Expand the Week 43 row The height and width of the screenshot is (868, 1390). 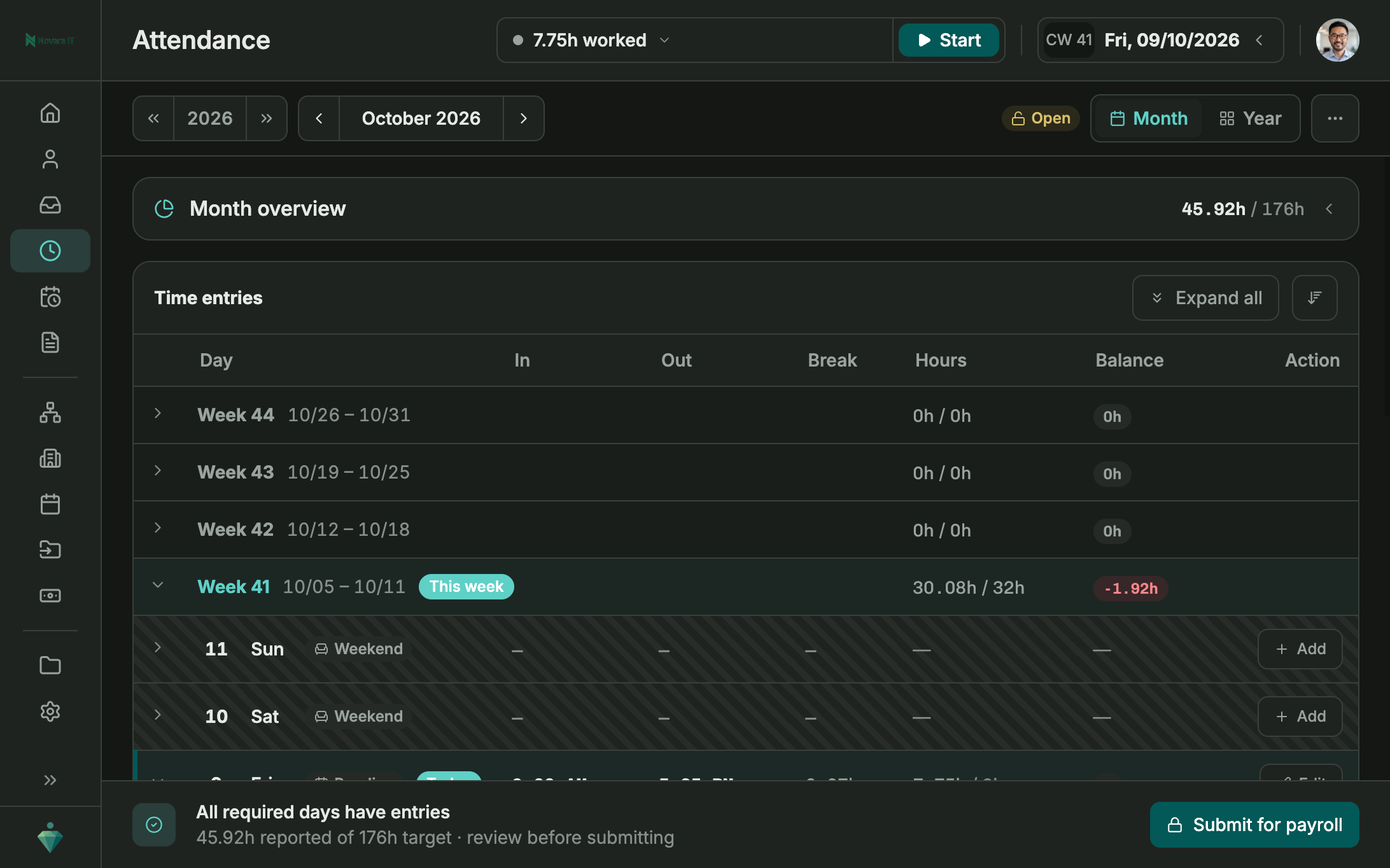click(x=158, y=471)
